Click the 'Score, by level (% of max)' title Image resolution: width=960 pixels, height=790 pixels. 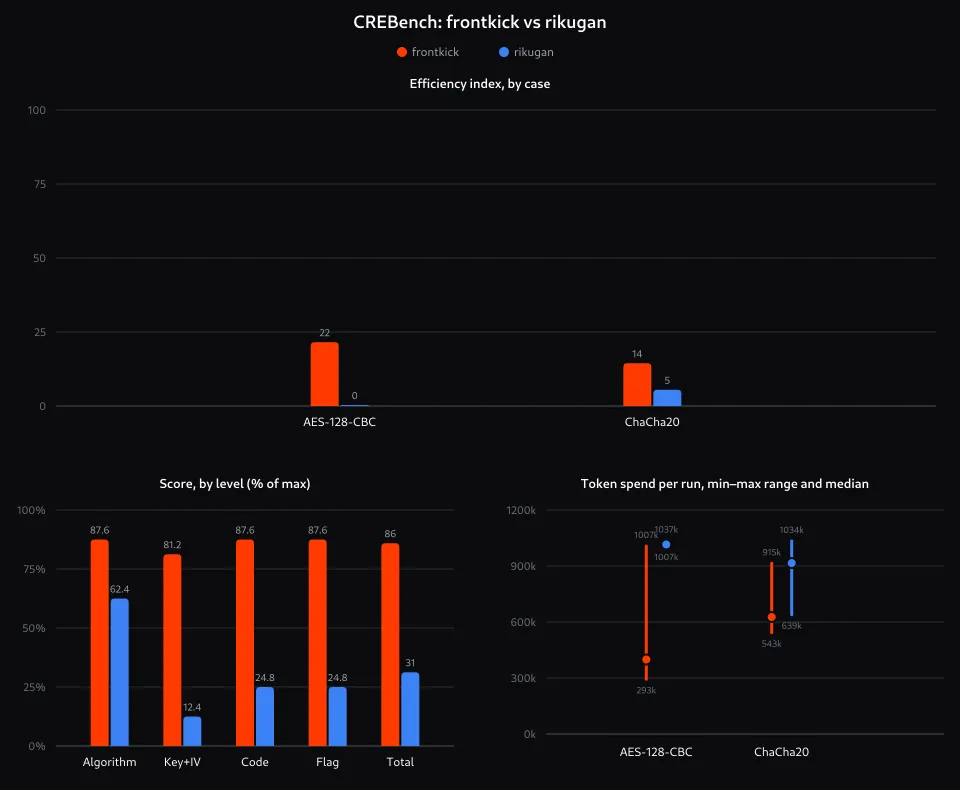(235, 484)
